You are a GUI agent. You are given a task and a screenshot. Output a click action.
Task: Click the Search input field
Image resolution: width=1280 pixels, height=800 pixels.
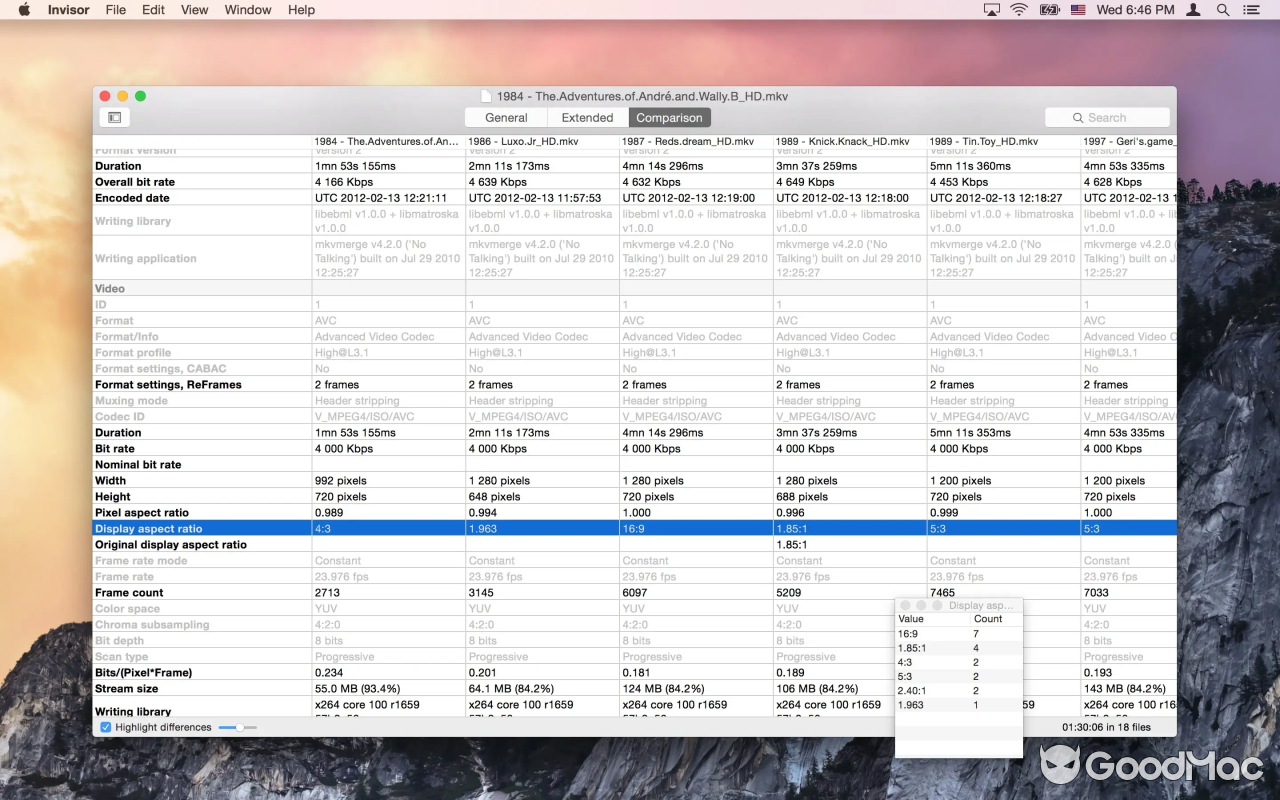[1107, 118]
